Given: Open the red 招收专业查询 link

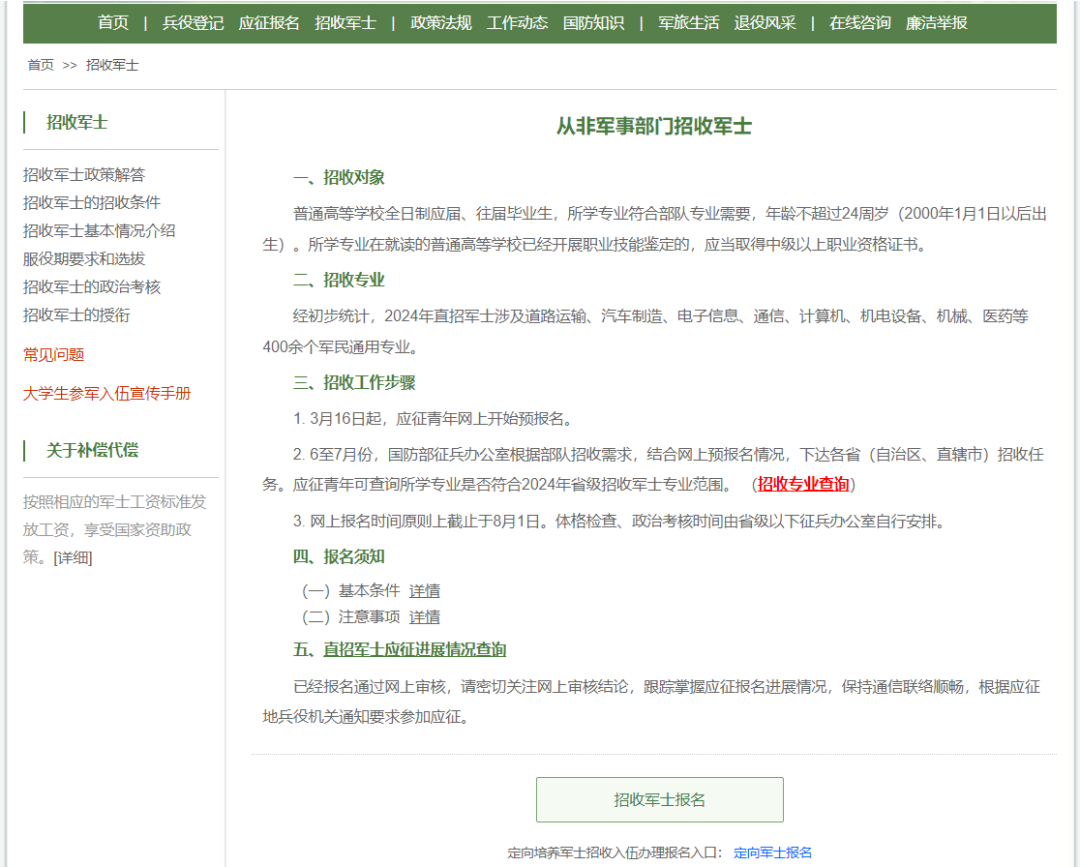Looking at the screenshot, I should tap(803, 484).
